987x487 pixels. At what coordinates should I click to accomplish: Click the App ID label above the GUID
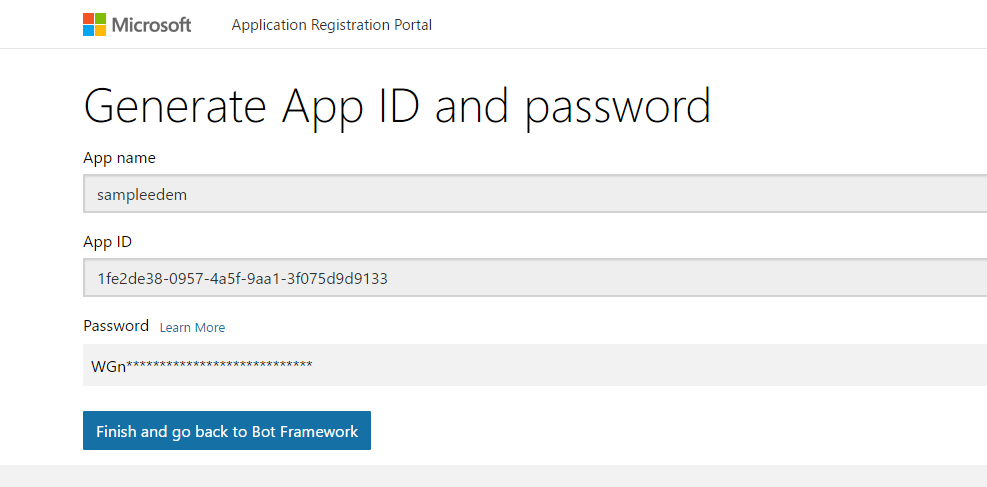[x=107, y=242]
